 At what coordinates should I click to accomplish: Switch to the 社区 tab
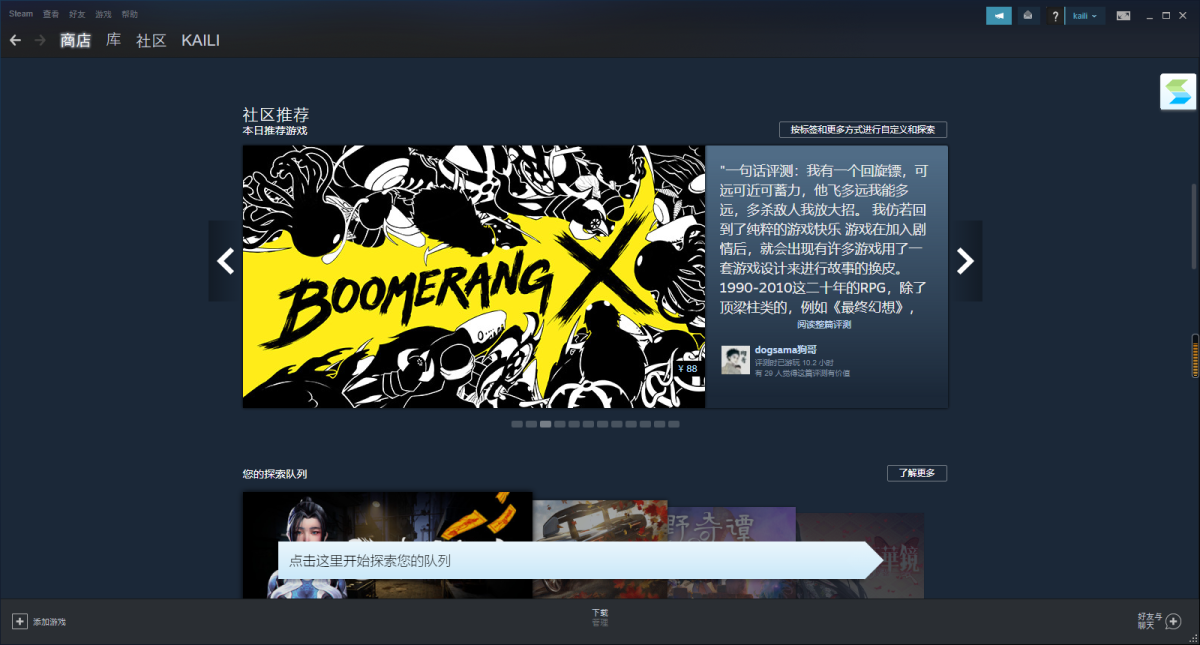point(151,40)
